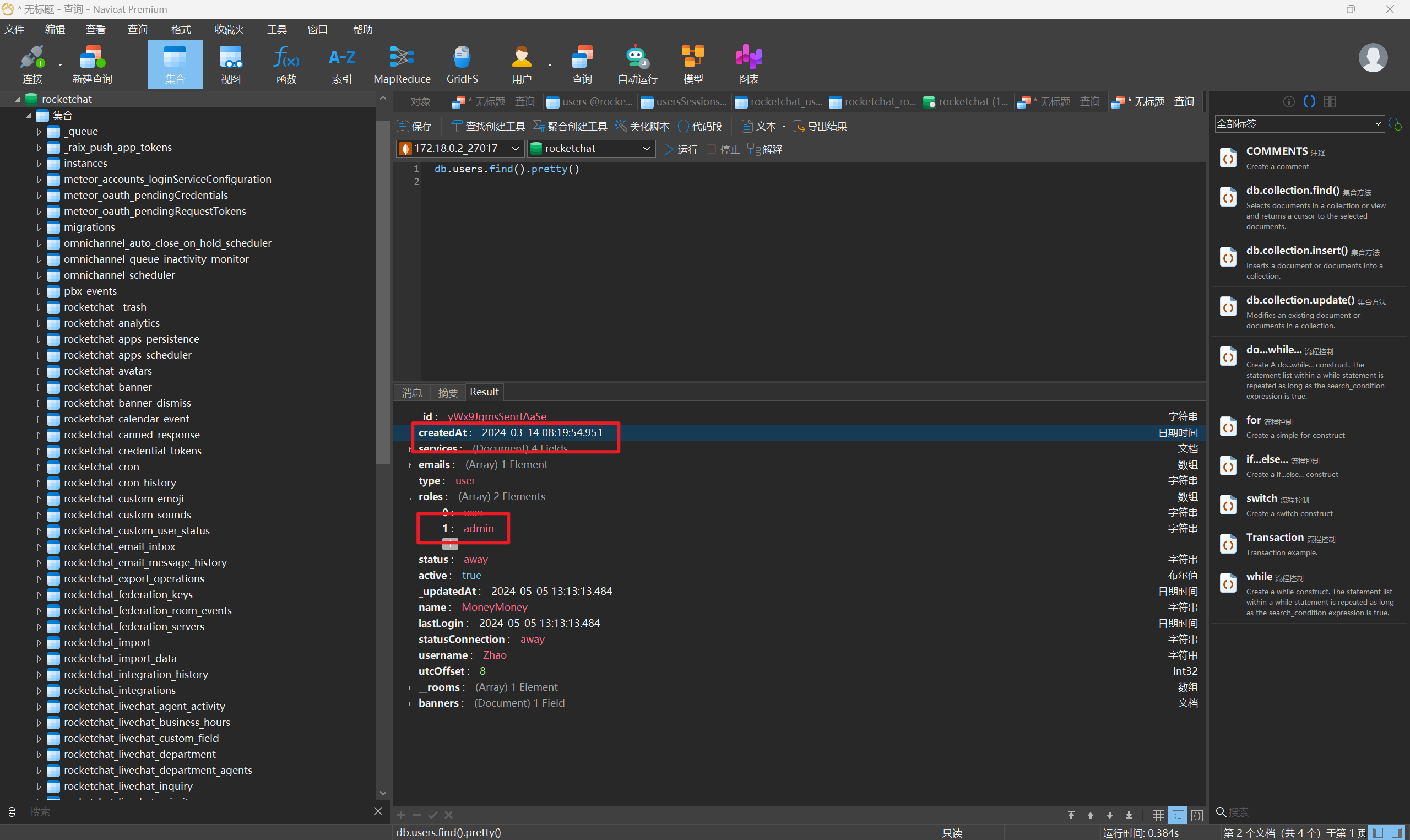The width and height of the screenshot is (1410, 840).
Task: Click the 自动运行 (Automation) robot icon
Action: point(637,64)
